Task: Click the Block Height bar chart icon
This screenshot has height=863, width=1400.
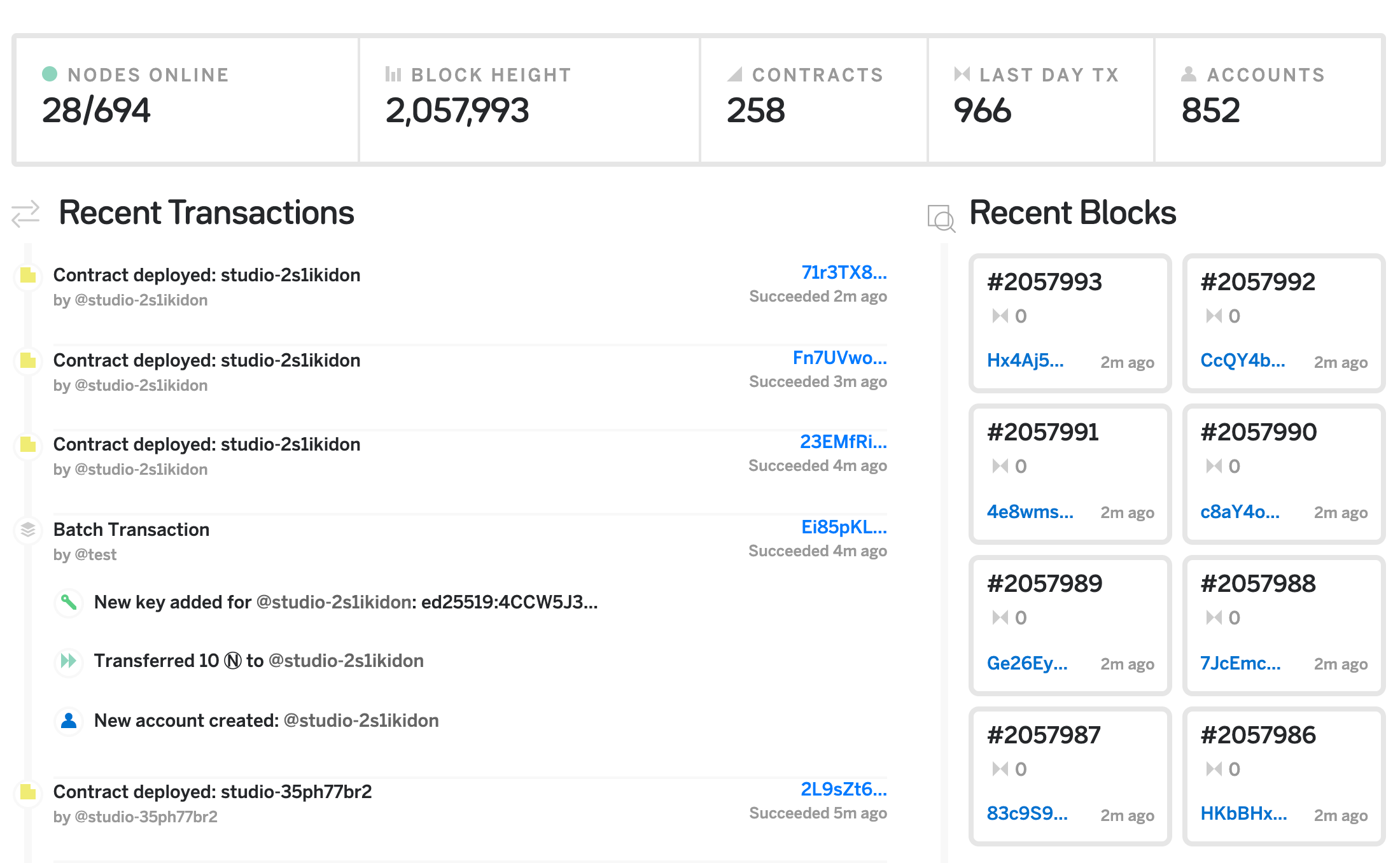Action: tap(393, 74)
